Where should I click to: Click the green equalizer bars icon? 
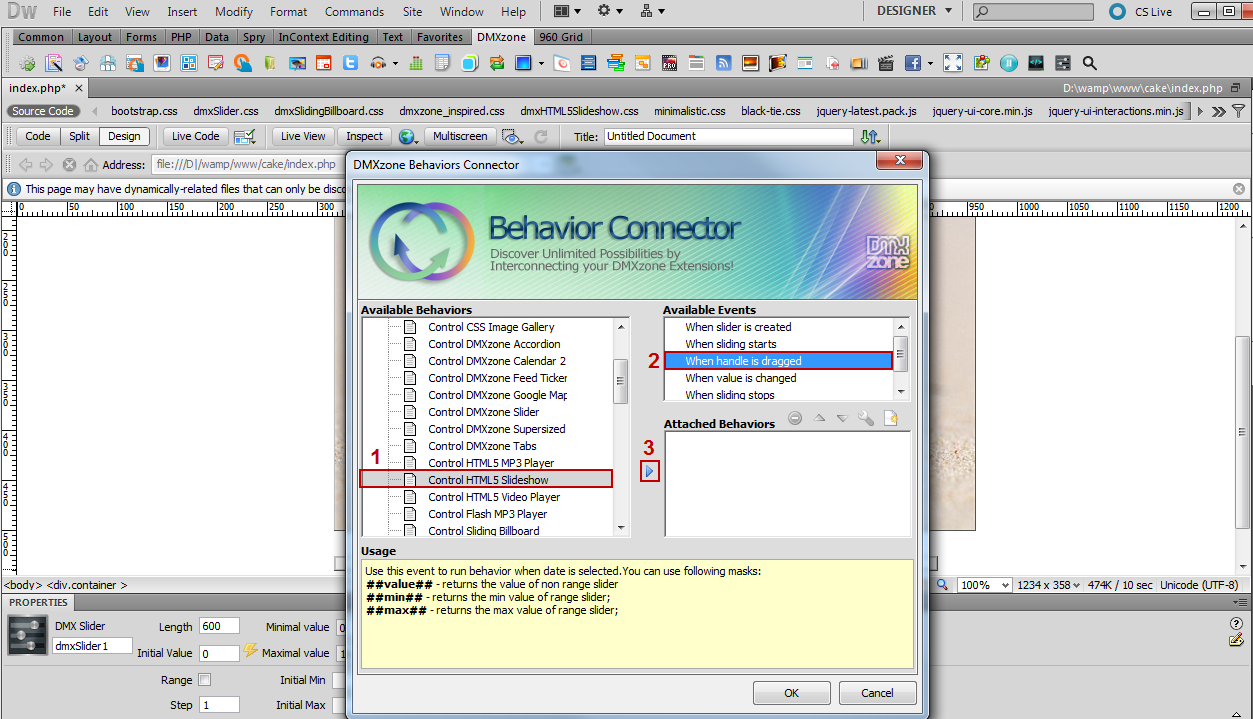tap(416, 63)
